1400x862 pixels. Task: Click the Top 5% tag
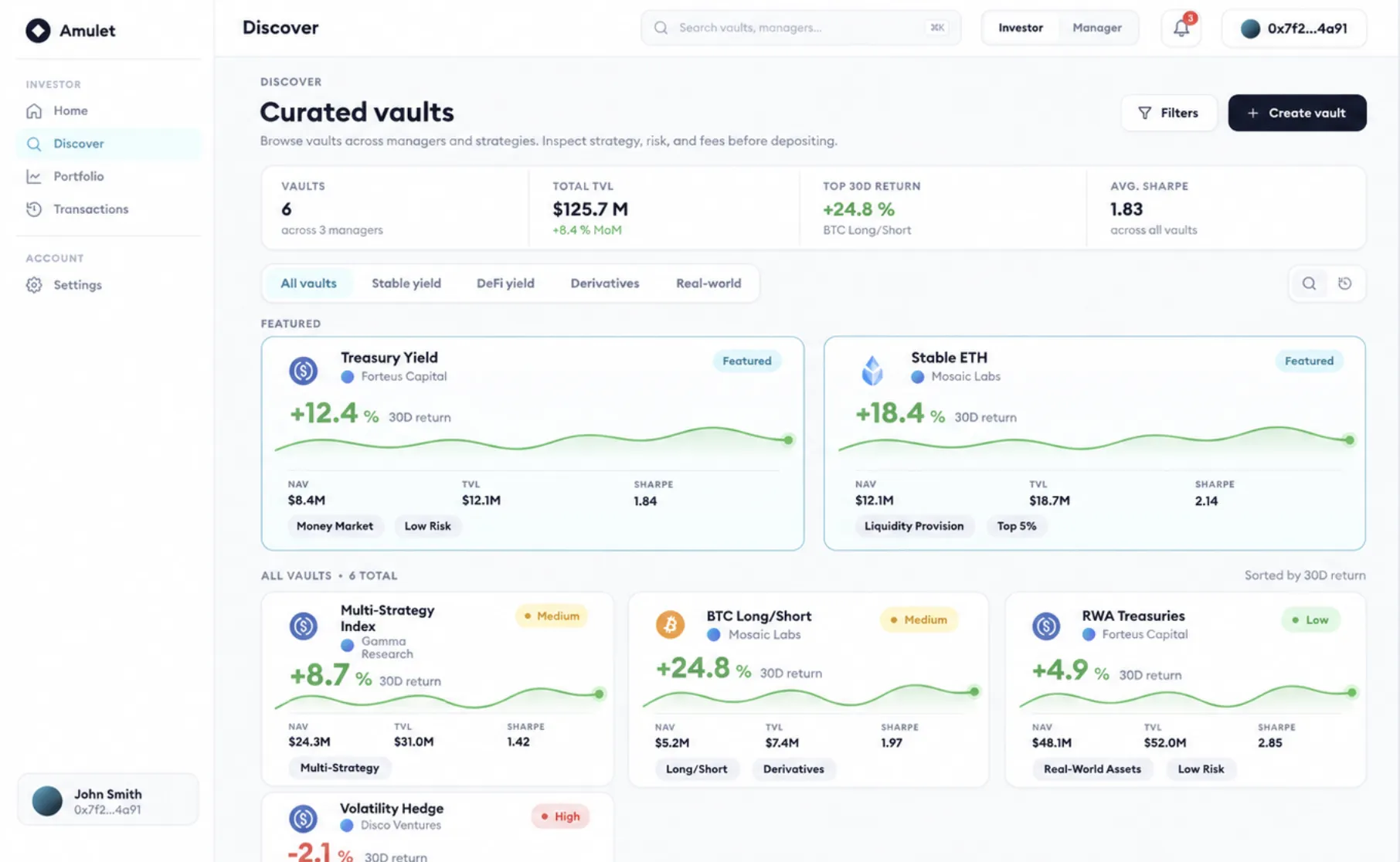(1016, 526)
